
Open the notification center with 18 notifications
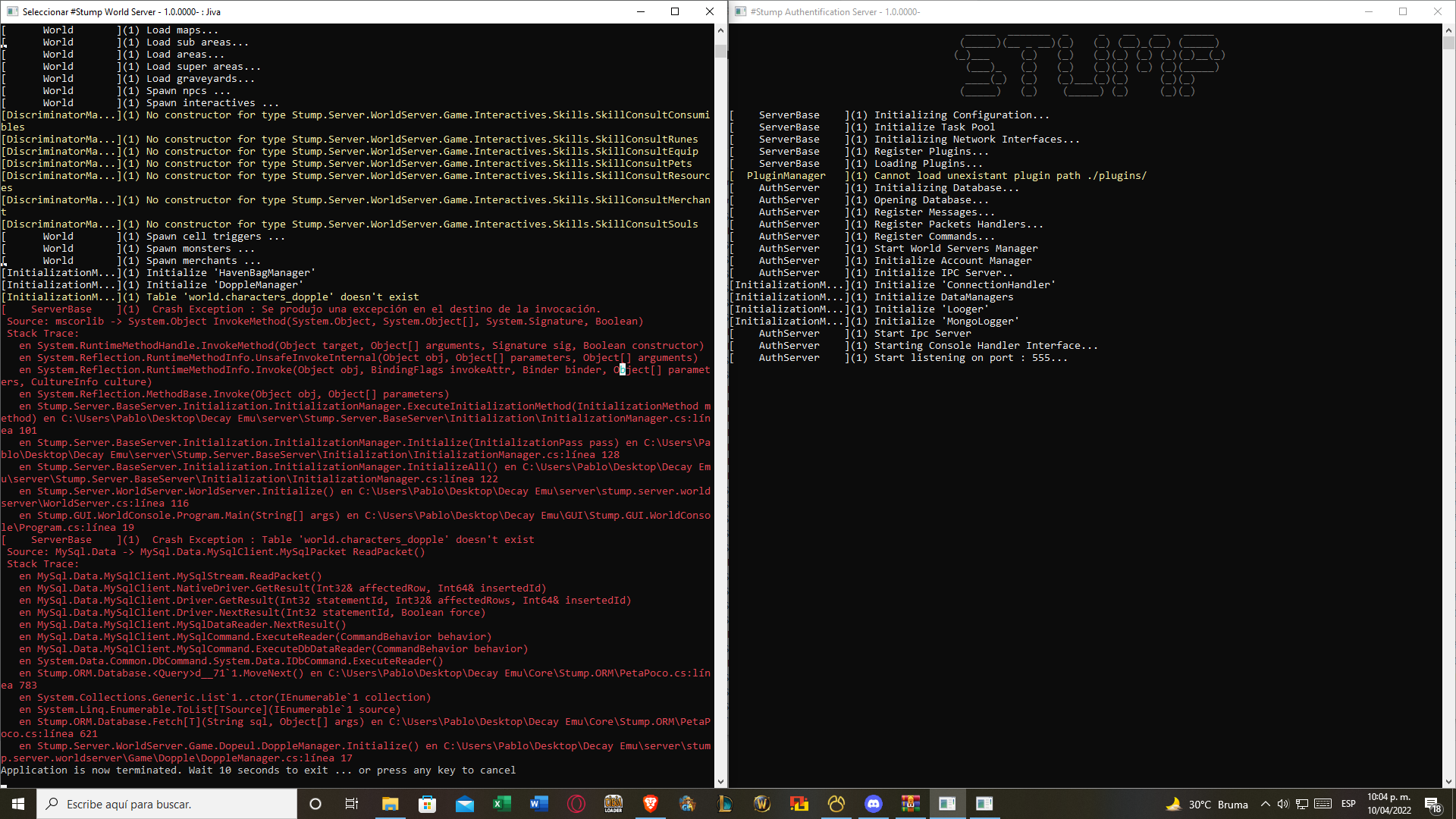[1432, 804]
